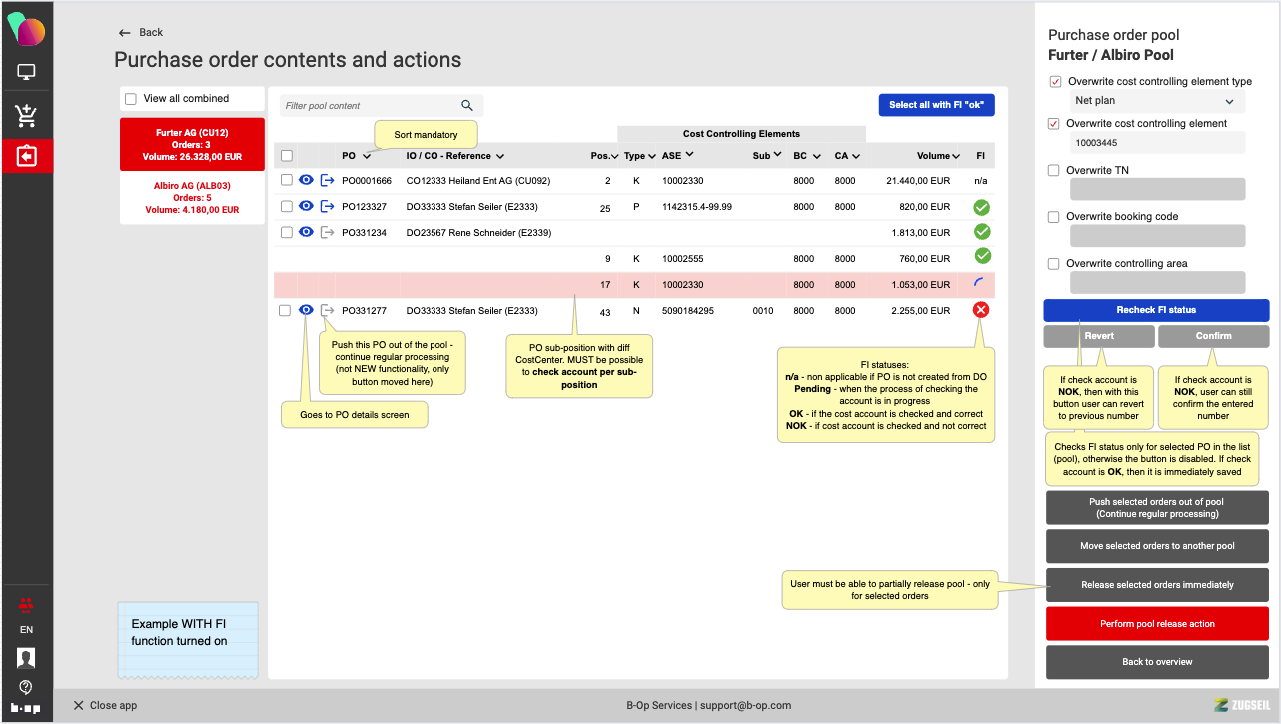Check the Overwrite TN checkbox
This screenshot has height=724, width=1281.
coord(1053,171)
